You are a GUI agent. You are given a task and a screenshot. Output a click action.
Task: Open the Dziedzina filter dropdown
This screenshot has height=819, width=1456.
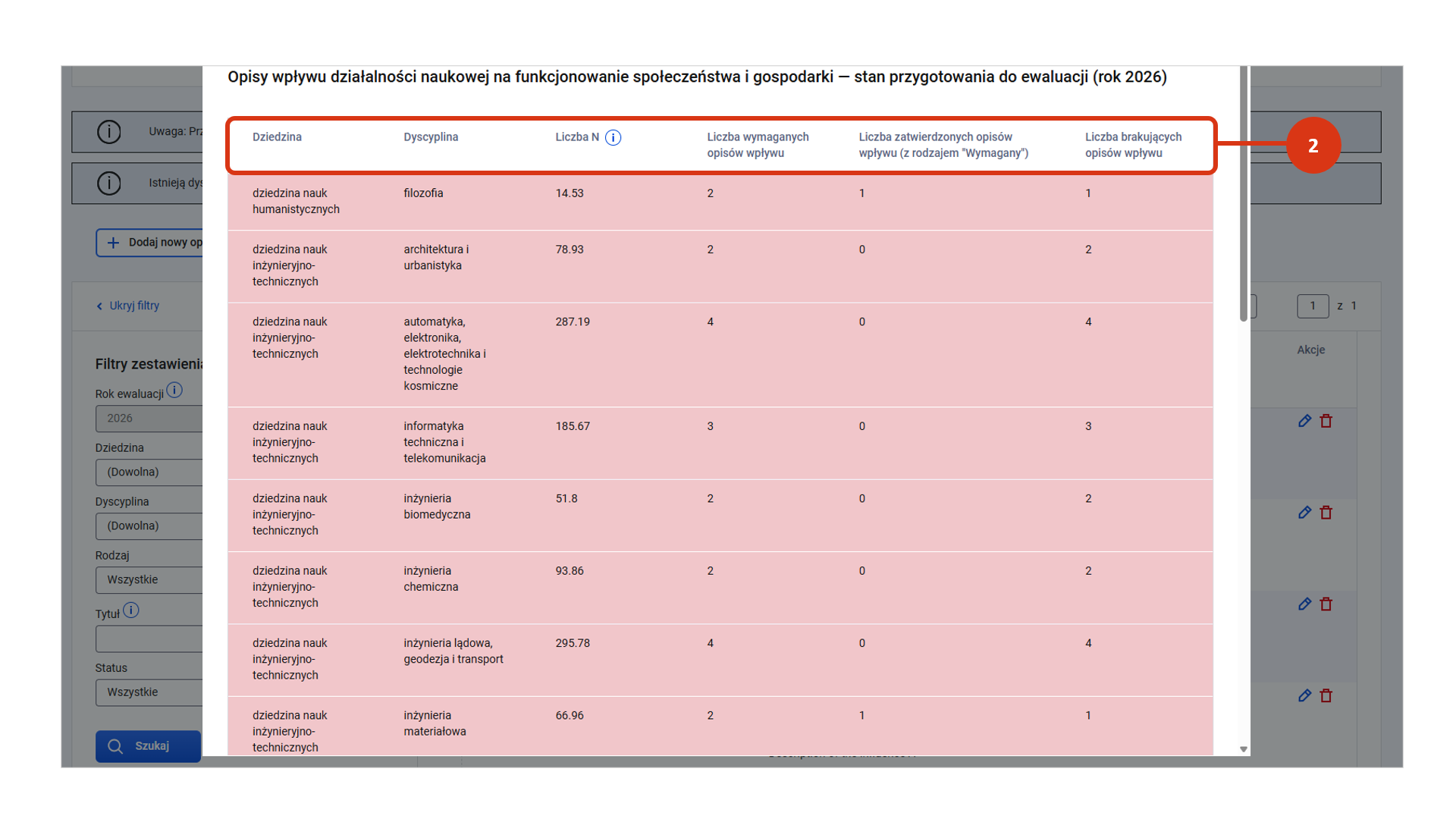(x=149, y=472)
